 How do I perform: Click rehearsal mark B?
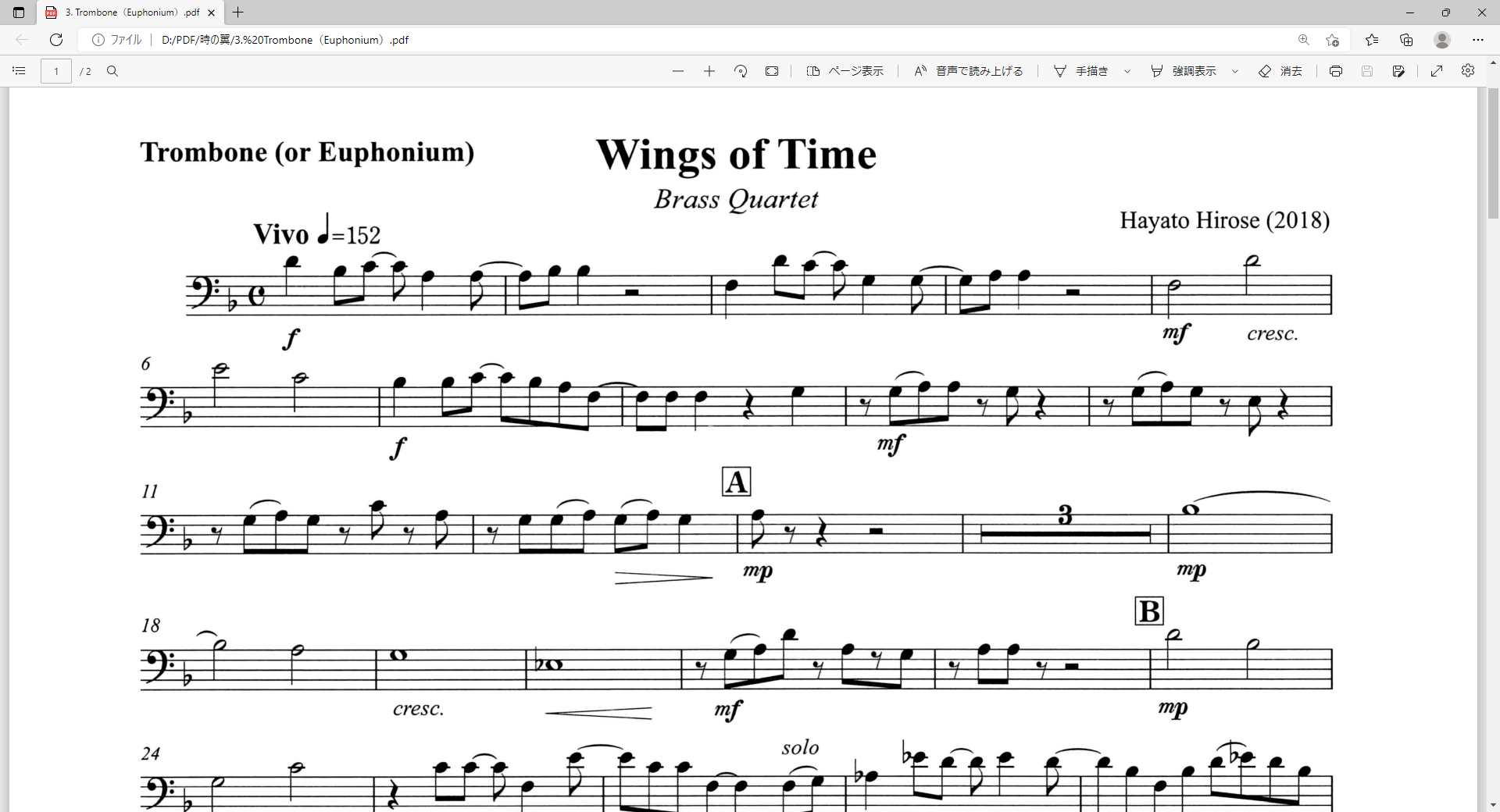(x=1149, y=611)
